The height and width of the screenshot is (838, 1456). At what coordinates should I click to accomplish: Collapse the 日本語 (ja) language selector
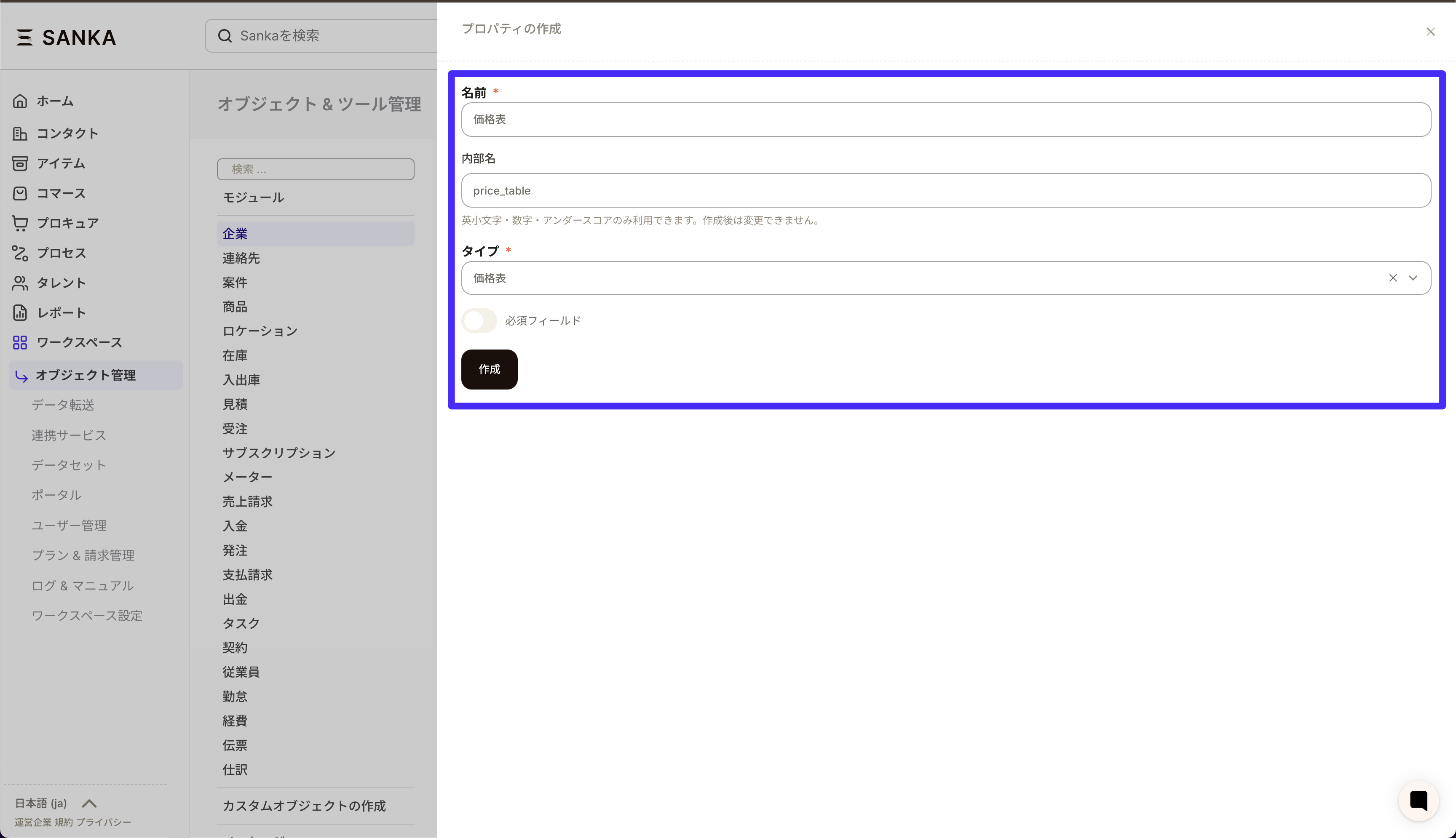click(x=89, y=803)
